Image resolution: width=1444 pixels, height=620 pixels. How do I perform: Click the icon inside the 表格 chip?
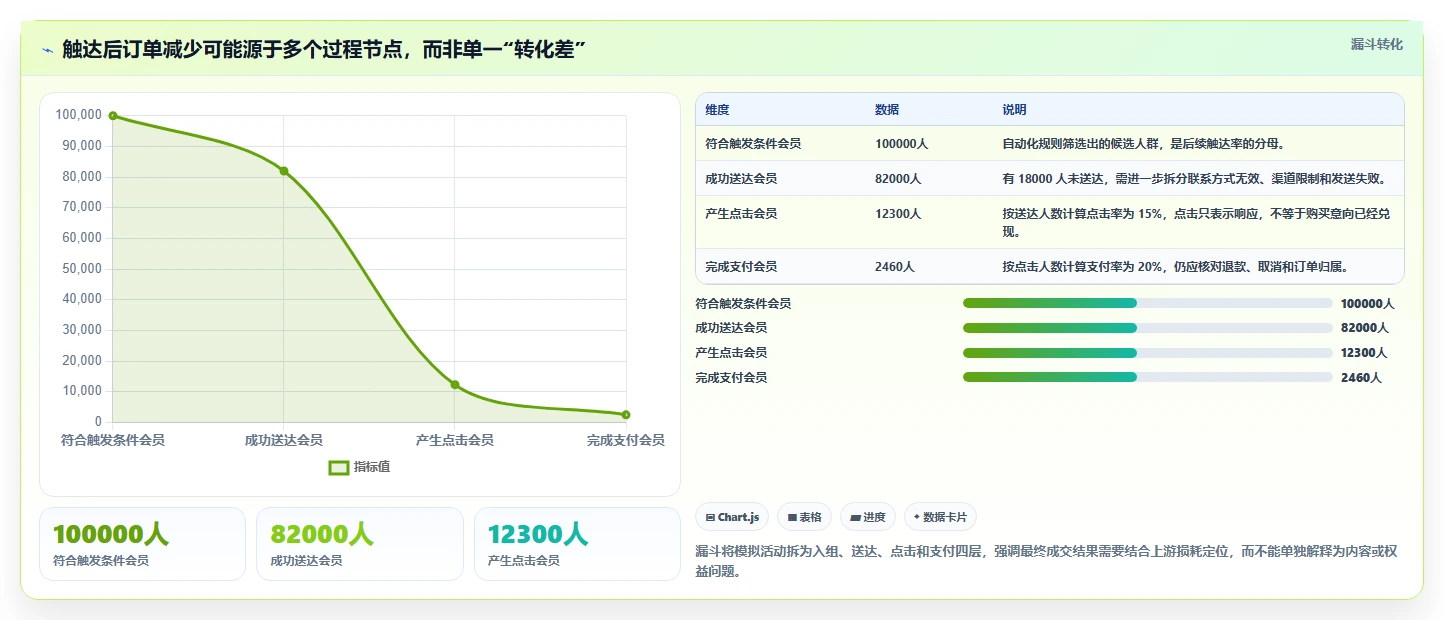(x=792, y=518)
